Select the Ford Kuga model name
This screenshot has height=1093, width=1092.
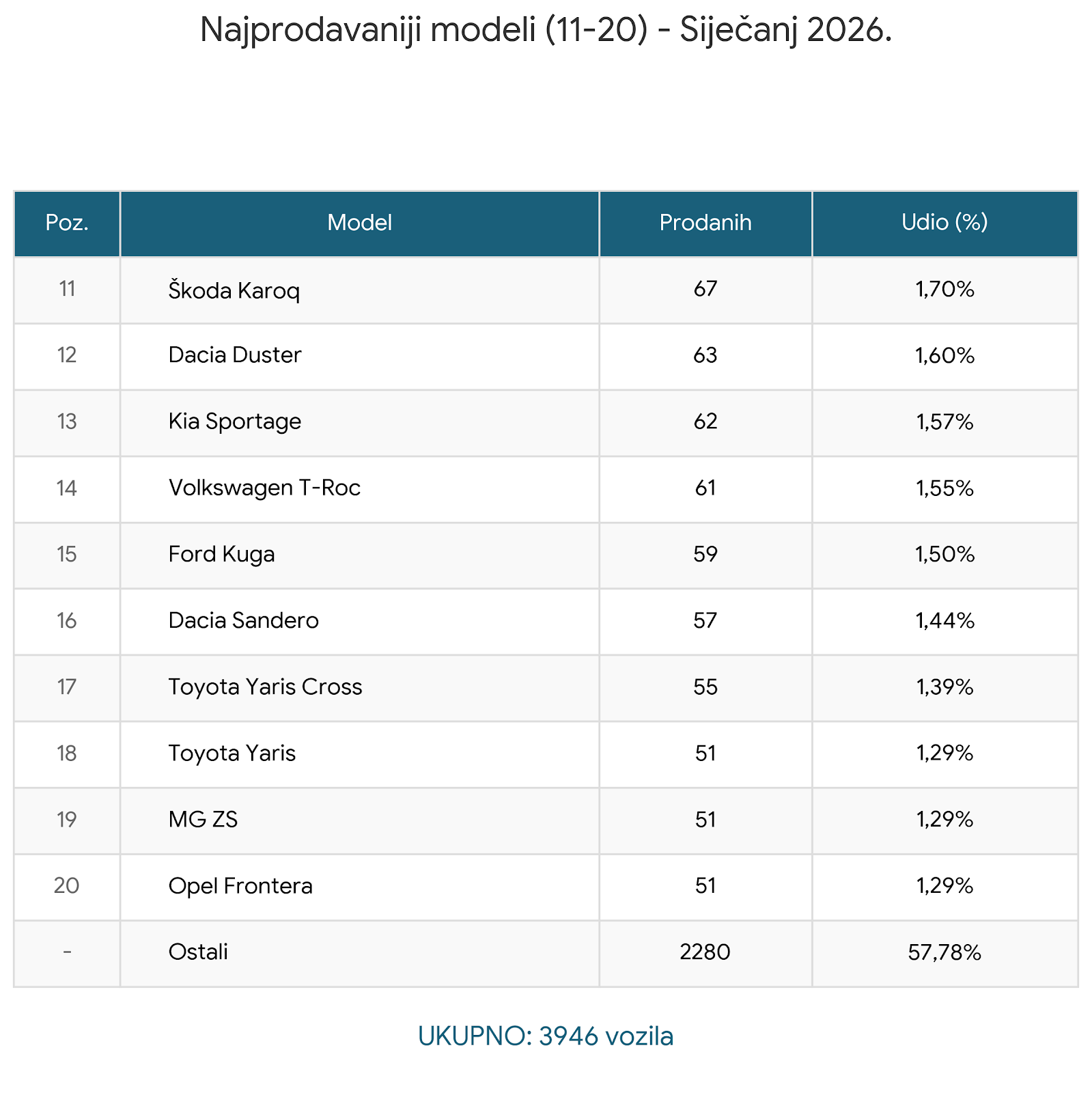[221, 554]
